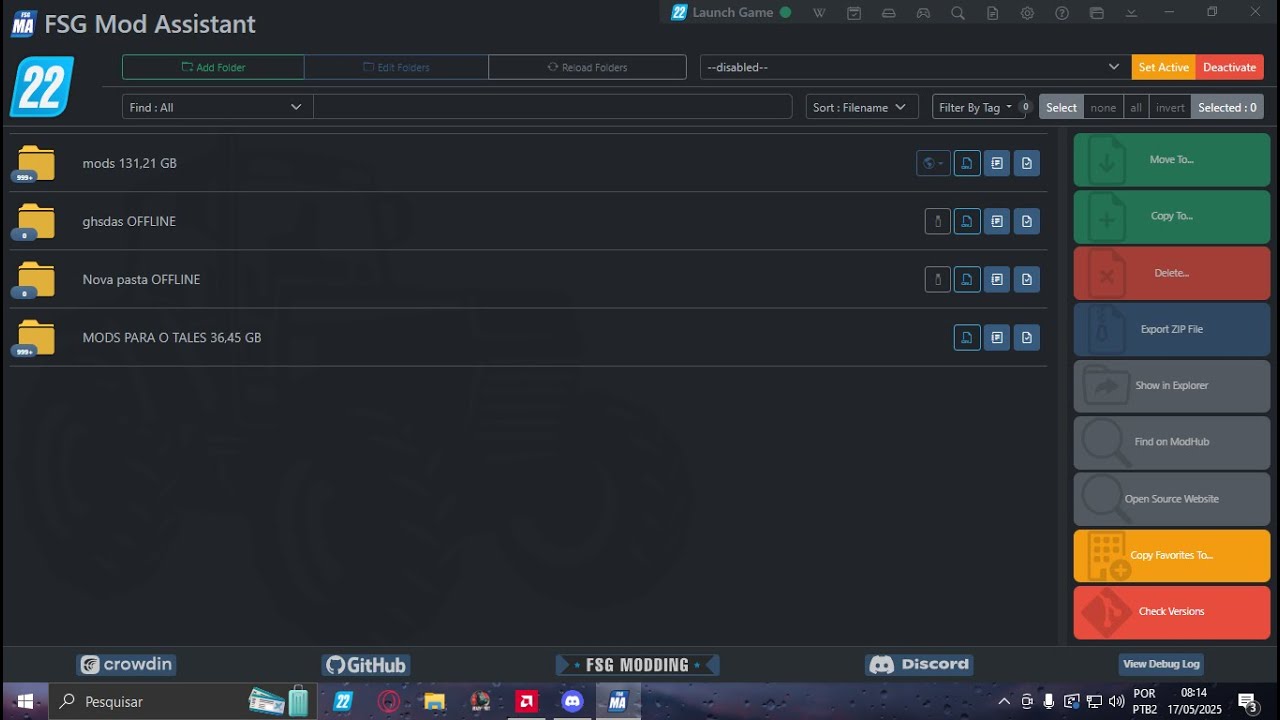
Task: Click Show in Explorer button
Action: (1172, 386)
